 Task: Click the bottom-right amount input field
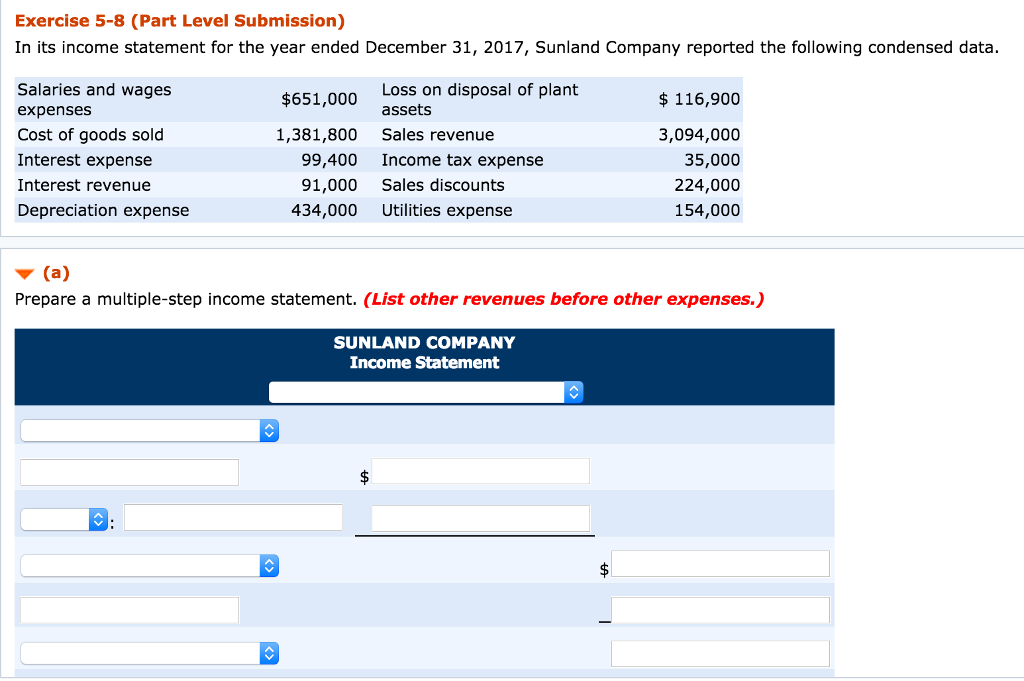720,653
